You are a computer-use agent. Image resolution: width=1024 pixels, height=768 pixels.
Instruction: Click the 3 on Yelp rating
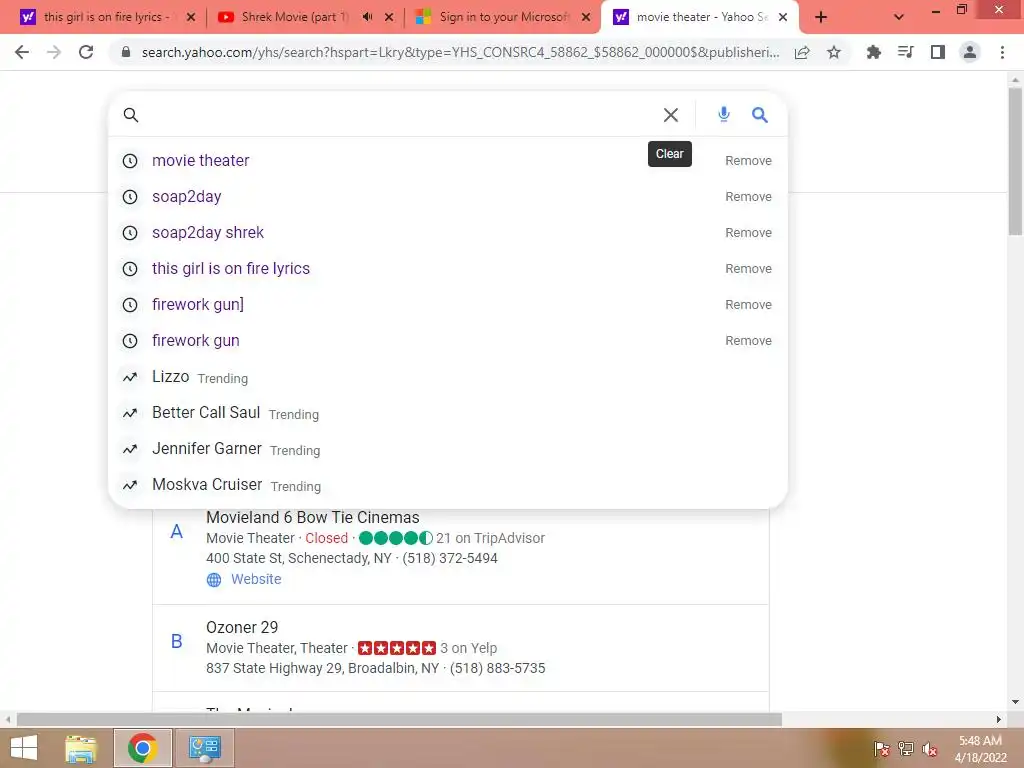click(468, 648)
